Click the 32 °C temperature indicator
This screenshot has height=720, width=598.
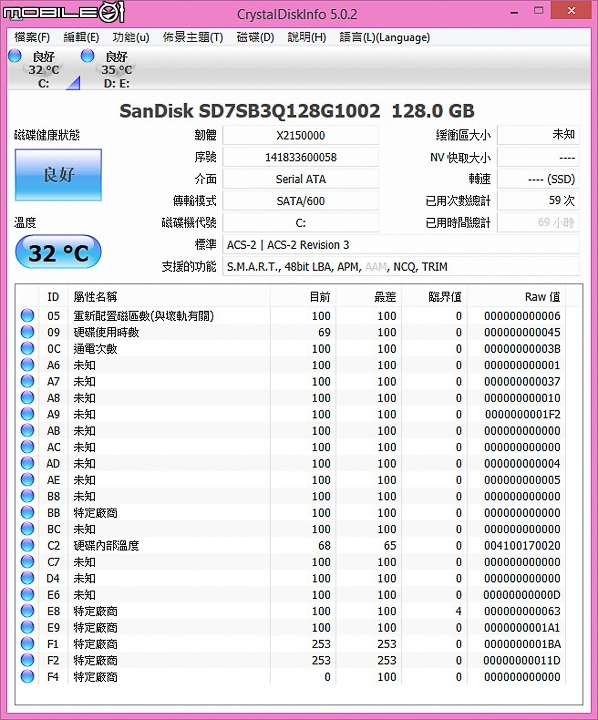pyautogui.click(x=58, y=252)
